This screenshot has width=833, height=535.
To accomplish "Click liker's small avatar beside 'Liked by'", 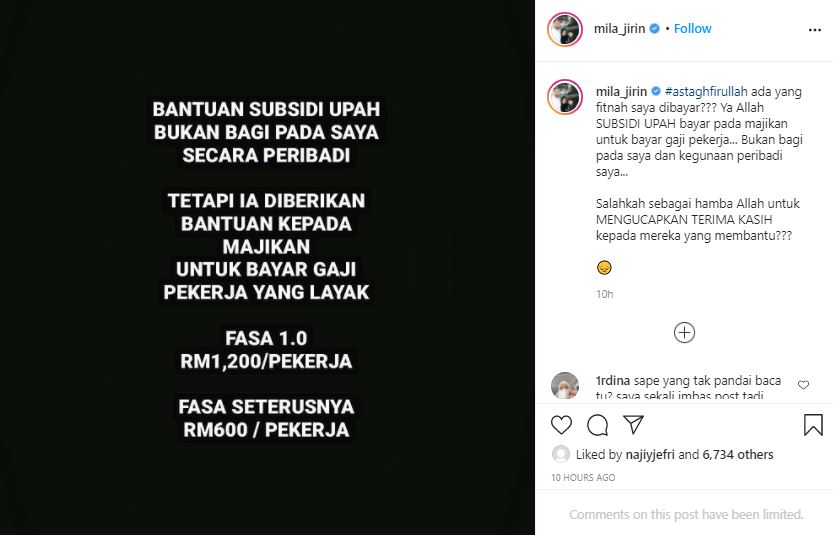I will (560, 454).
